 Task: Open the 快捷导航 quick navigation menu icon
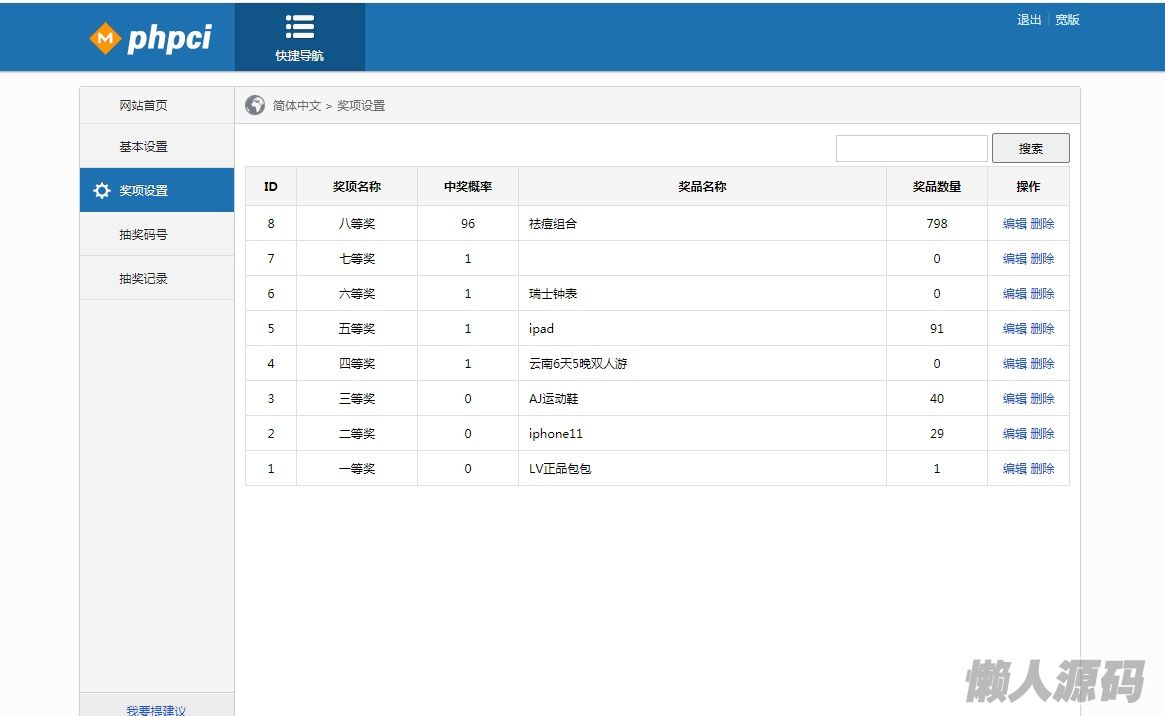[x=300, y=28]
